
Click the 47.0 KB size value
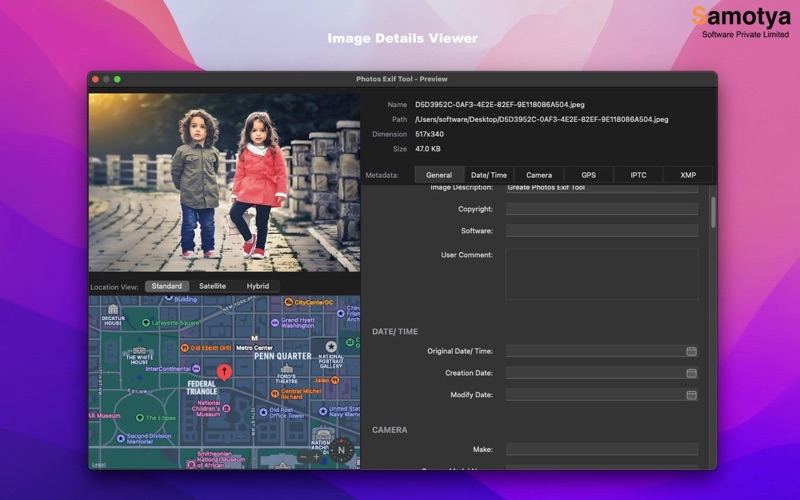428,149
